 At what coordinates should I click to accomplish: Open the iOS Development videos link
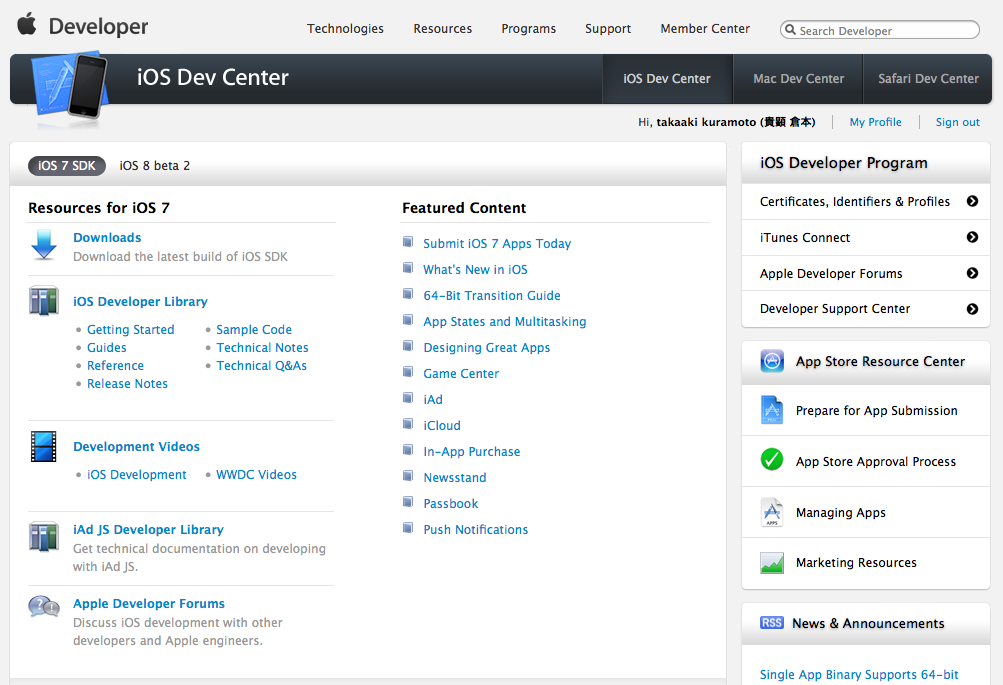coord(137,475)
